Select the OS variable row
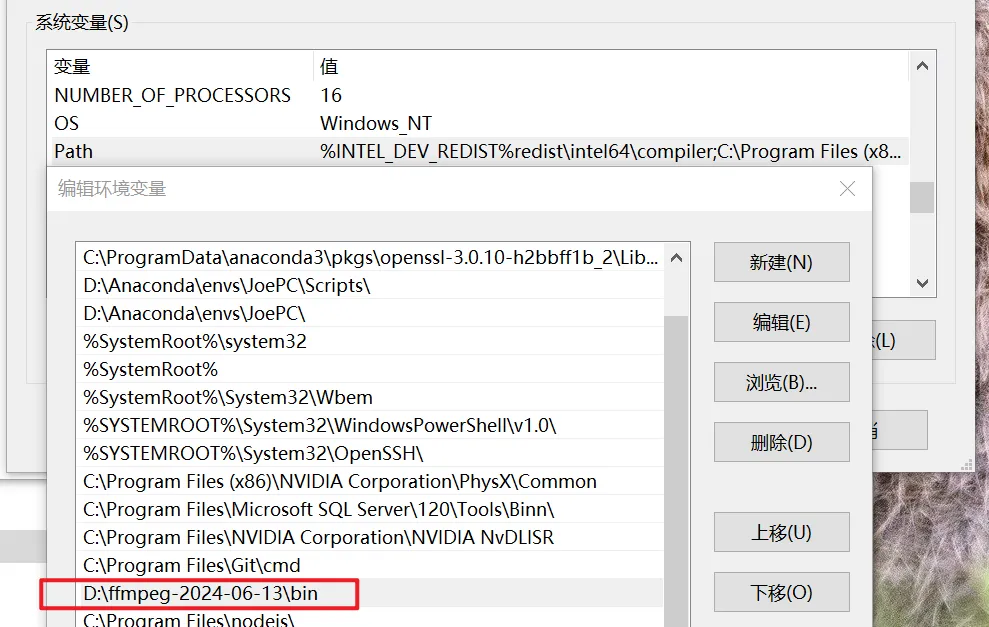 [x=478, y=123]
